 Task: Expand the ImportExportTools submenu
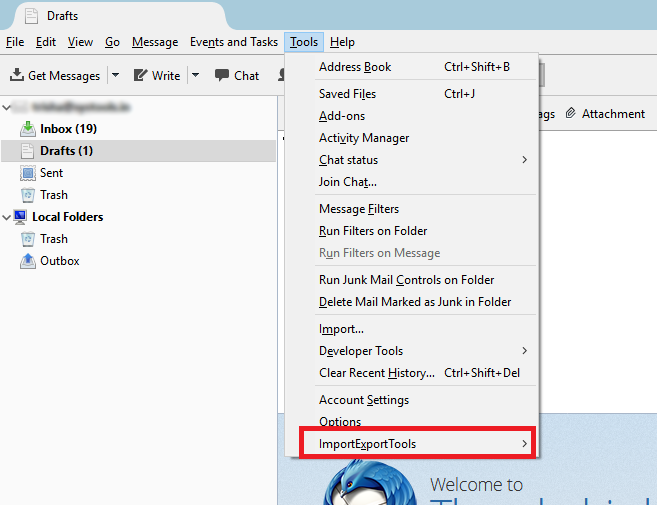(524, 443)
